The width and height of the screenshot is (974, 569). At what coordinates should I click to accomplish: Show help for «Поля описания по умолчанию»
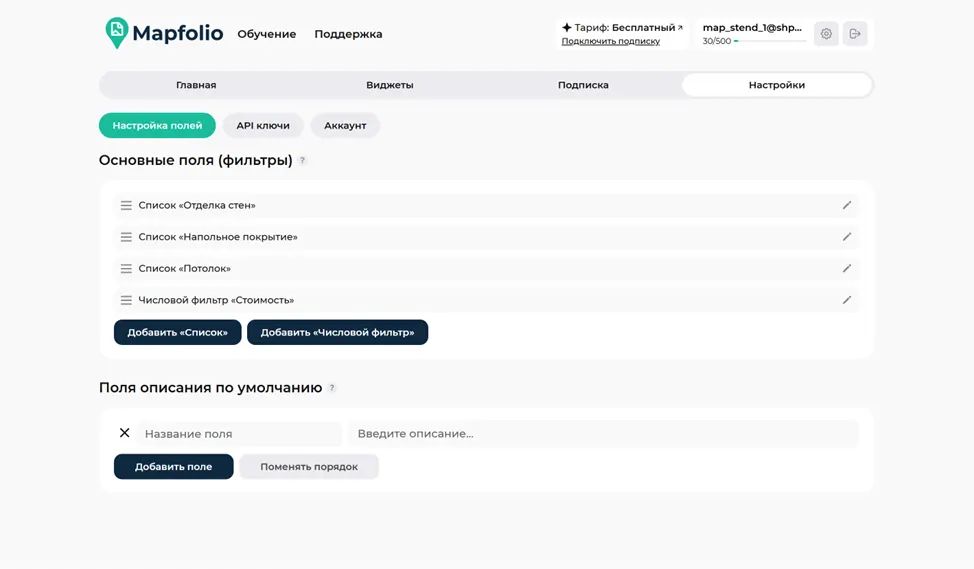(x=332, y=388)
